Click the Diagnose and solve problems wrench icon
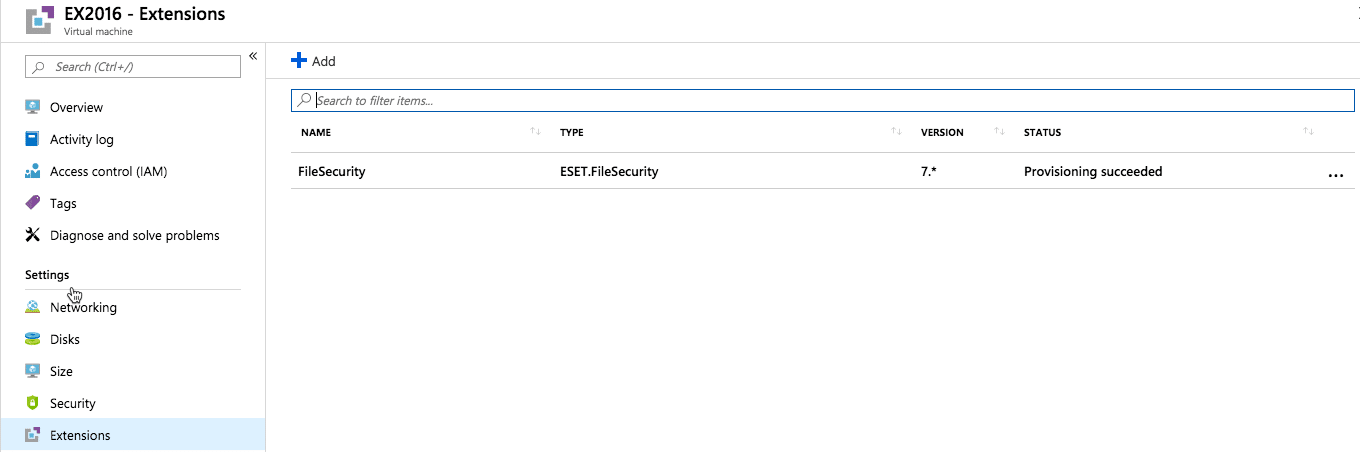 click(32, 235)
